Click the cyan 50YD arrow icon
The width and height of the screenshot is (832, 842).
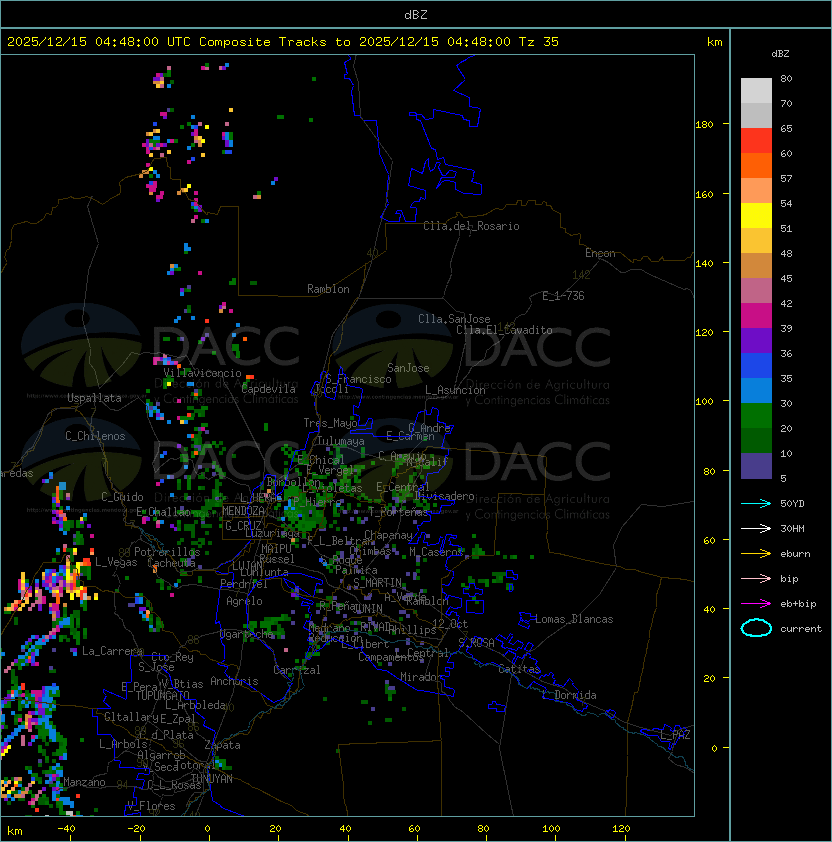tap(756, 504)
